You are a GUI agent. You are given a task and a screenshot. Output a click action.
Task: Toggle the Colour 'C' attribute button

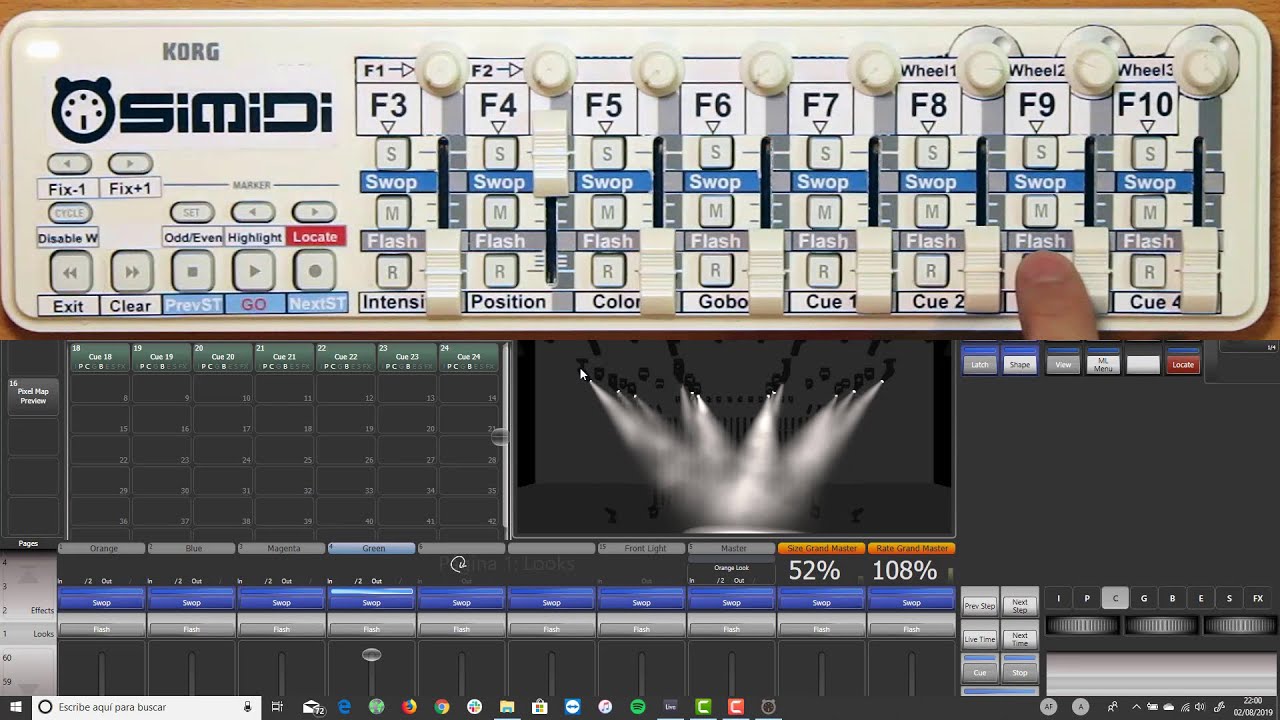(1116, 598)
